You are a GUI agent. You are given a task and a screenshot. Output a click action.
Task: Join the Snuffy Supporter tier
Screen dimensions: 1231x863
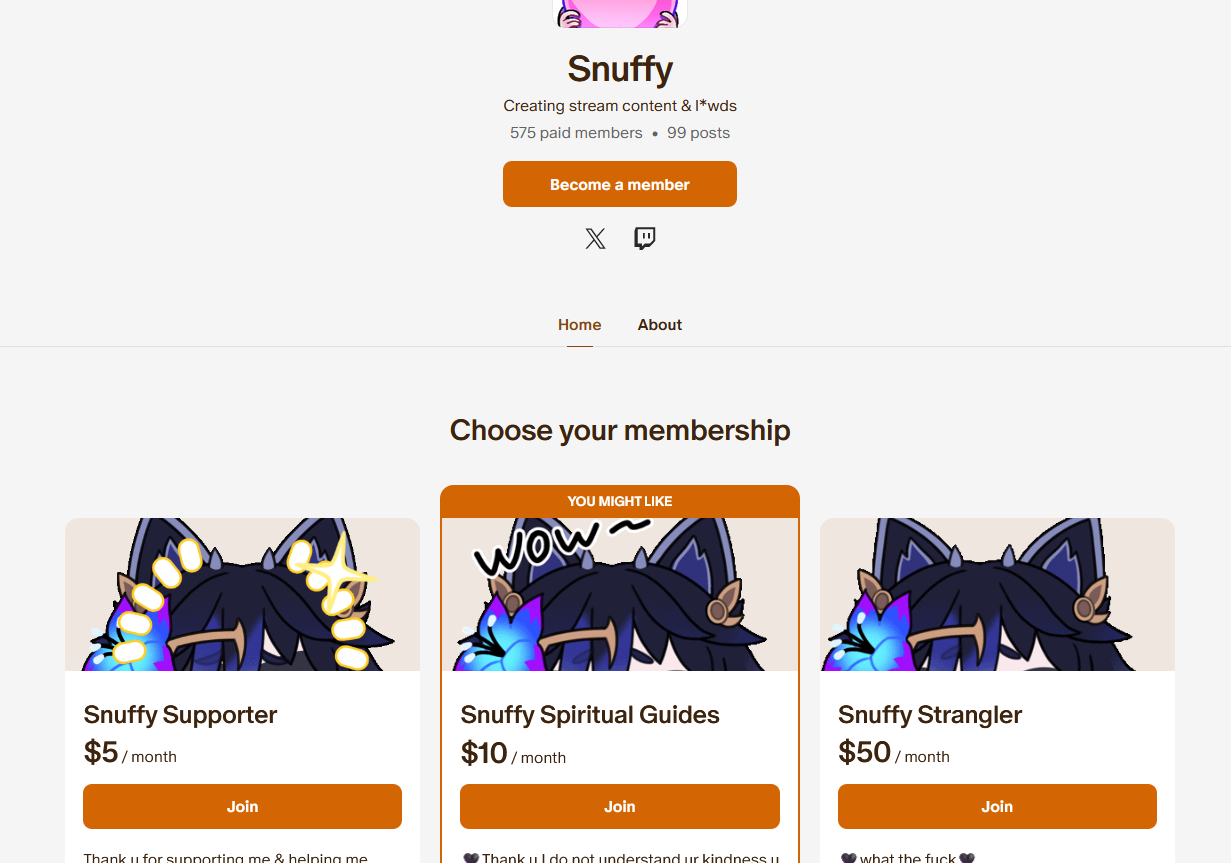coord(242,806)
